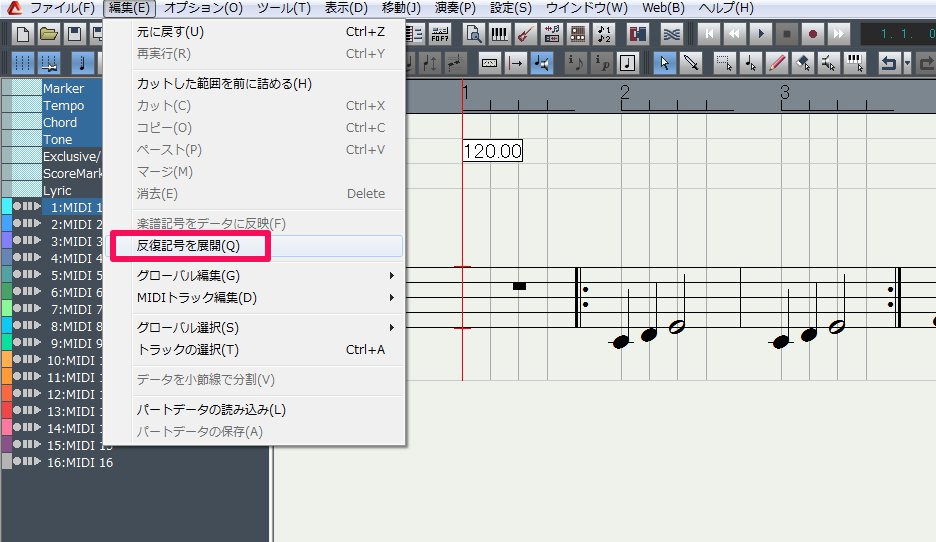Click the piano keyboard icon in top toolbar
Screen dimensions: 936x542
pos(499,34)
